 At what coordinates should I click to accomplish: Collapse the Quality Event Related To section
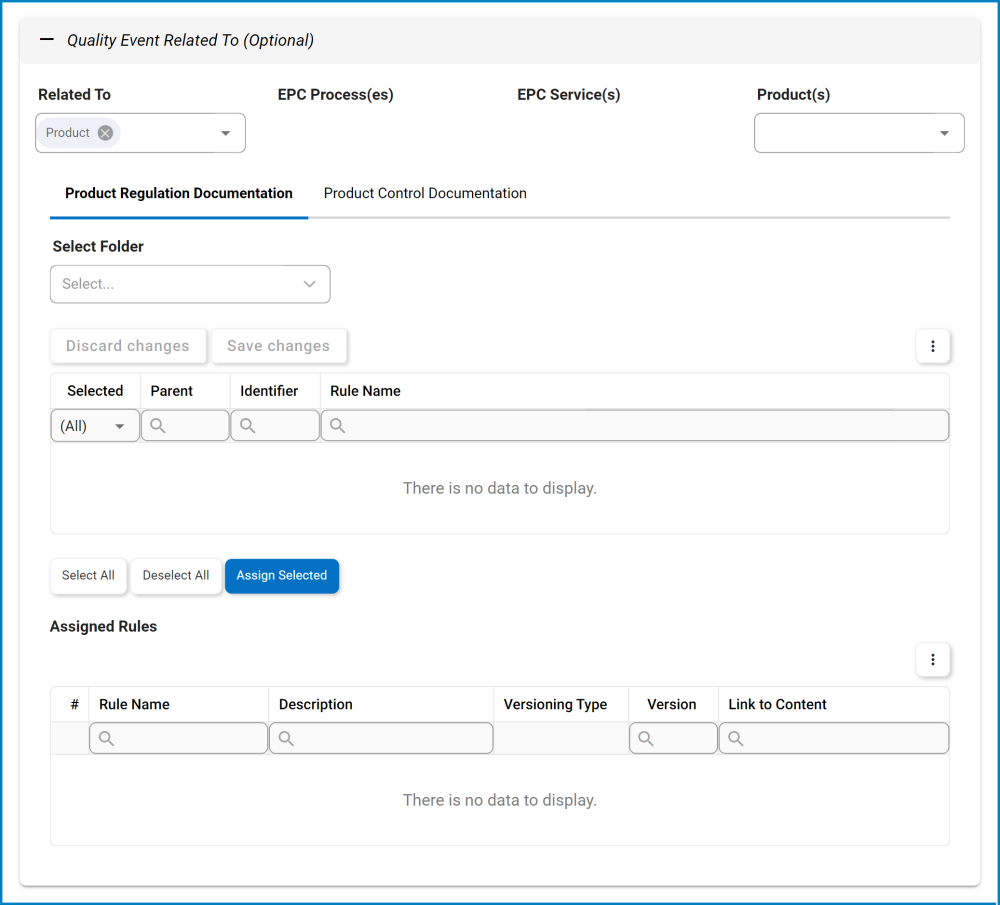(x=45, y=40)
